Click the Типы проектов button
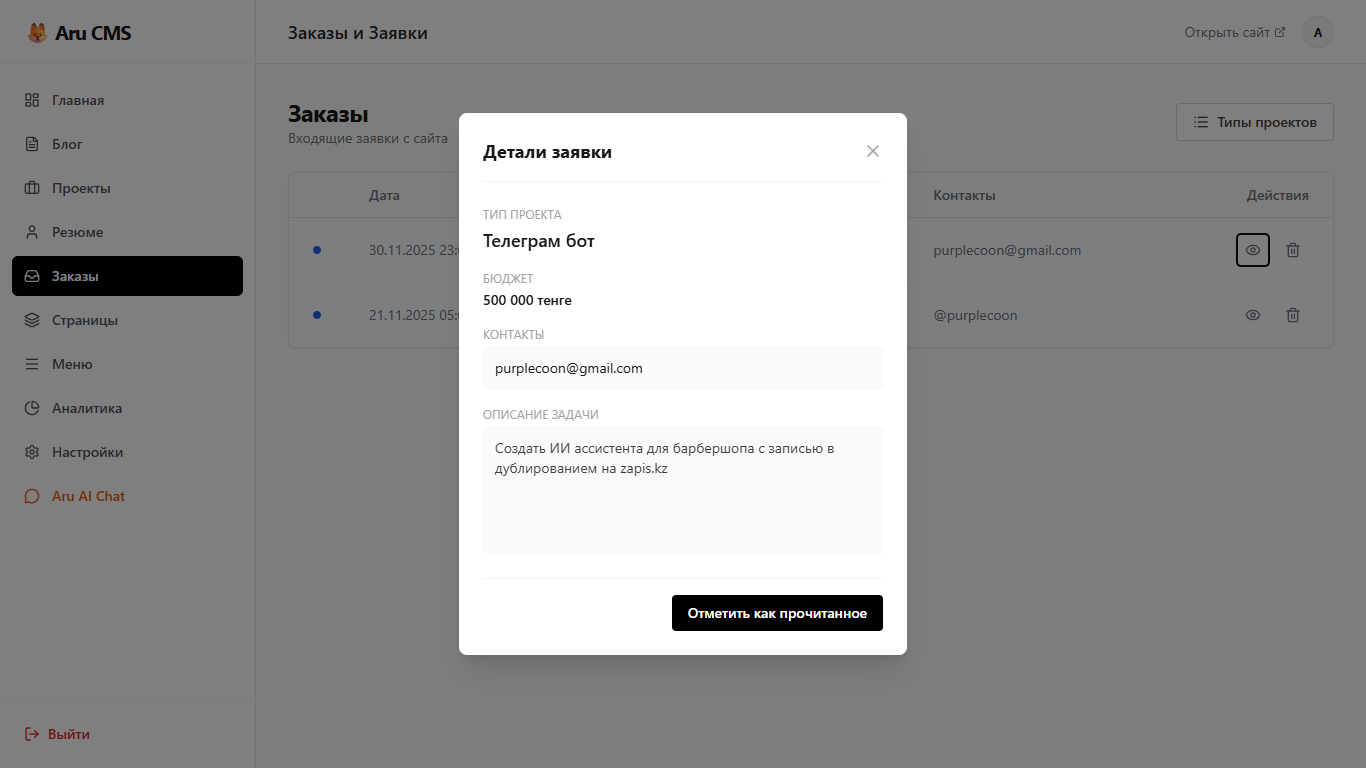1366x768 pixels. (1254, 122)
